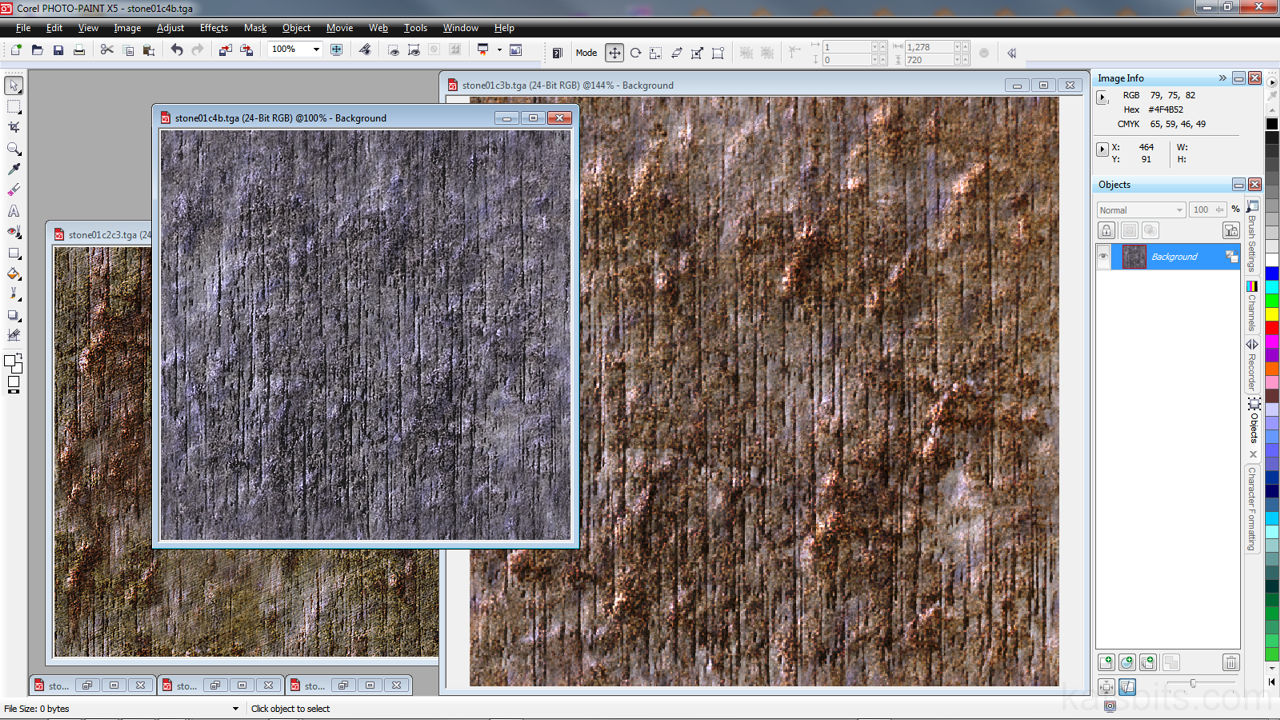This screenshot has width=1280, height=720.
Task: Hide the Background object via eye icon
Action: [x=1104, y=257]
